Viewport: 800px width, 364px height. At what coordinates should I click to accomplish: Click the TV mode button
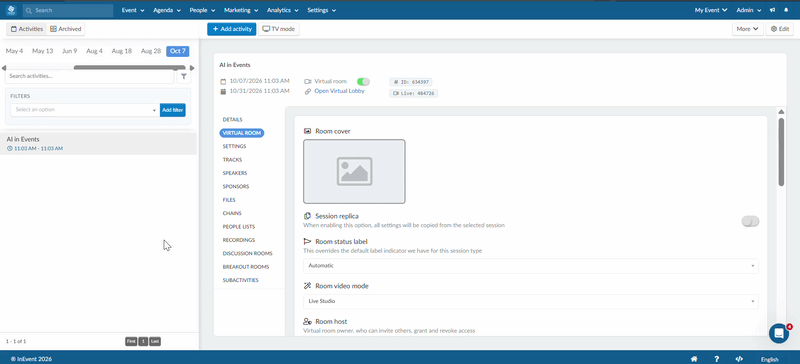[279, 29]
